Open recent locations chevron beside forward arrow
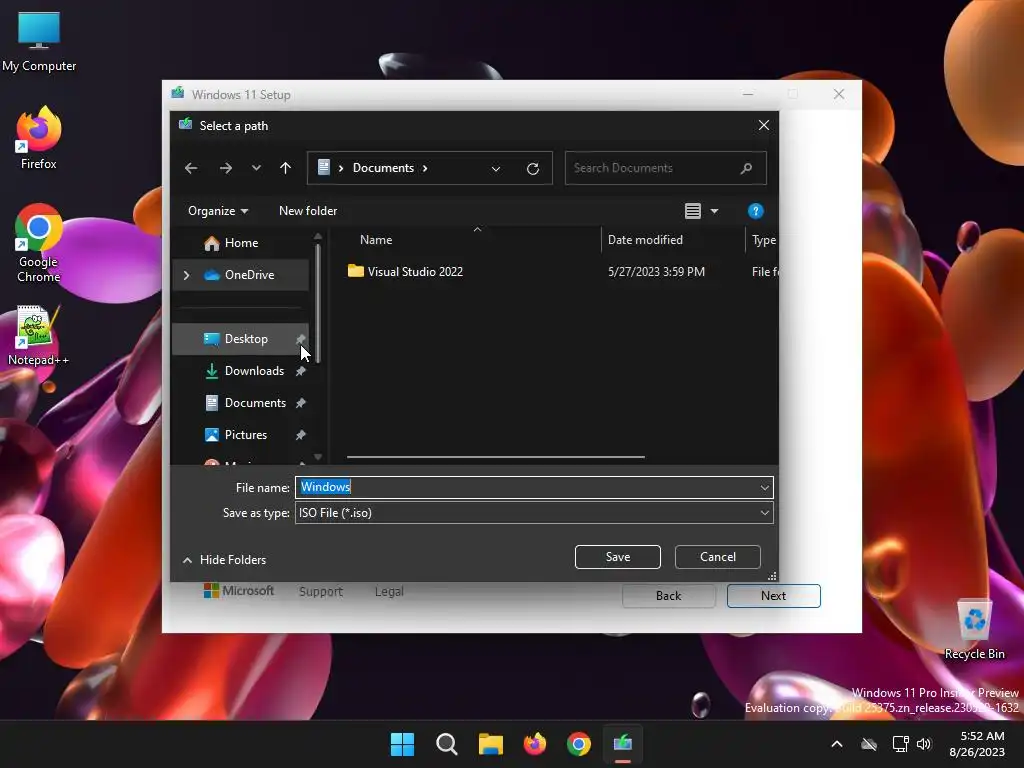This screenshot has width=1024, height=768. [x=256, y=168]
